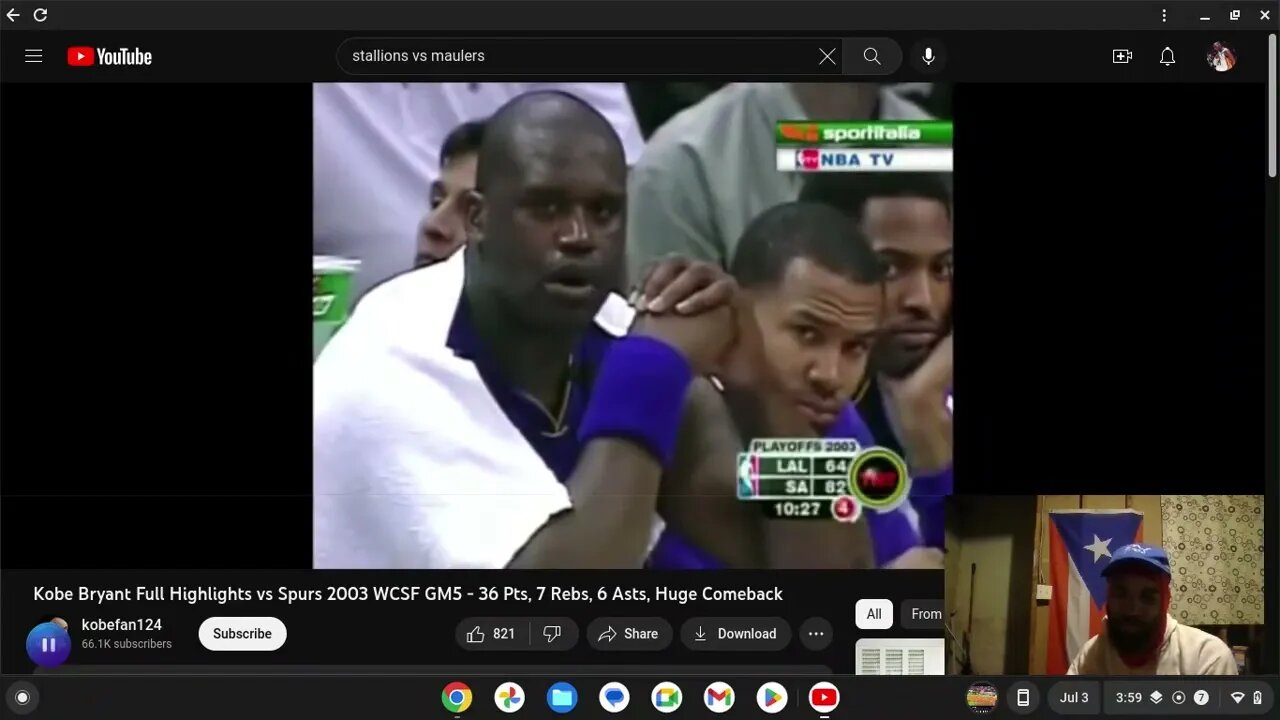Viewport: 1280px width, 720px height.
Task: Go to the YouTube home logo
Action: (x=110, y=56)
